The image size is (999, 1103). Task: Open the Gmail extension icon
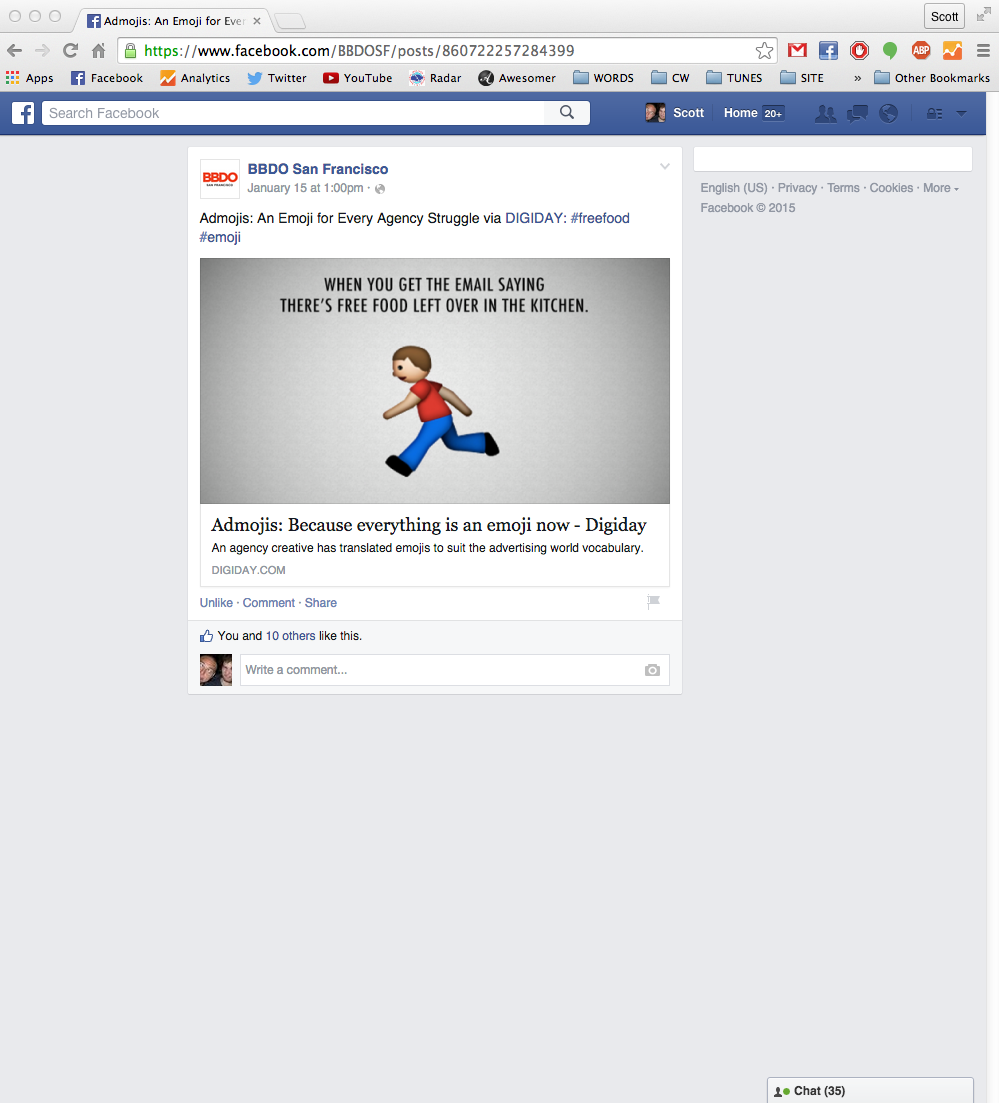coord(797,51)
